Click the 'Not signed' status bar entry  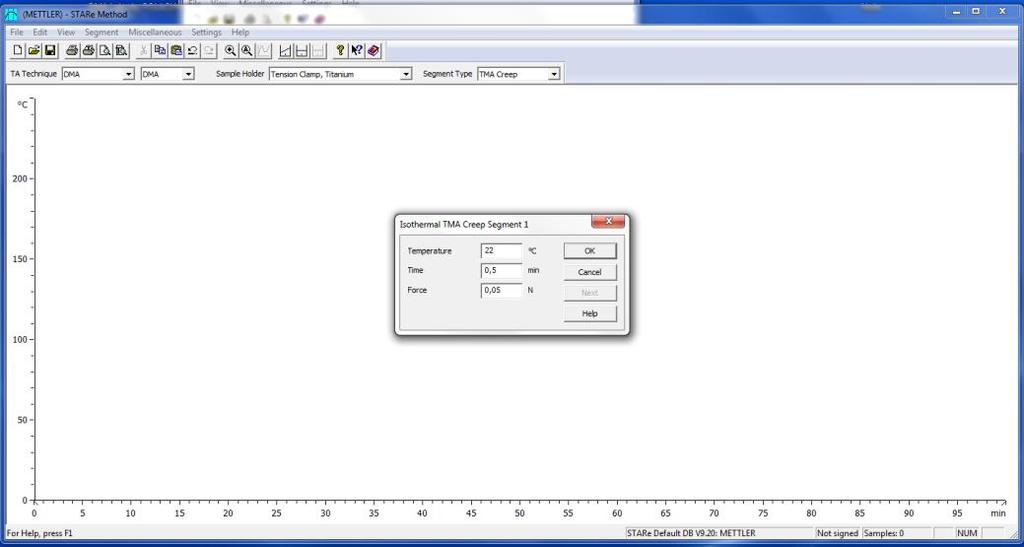coord(838,533)
